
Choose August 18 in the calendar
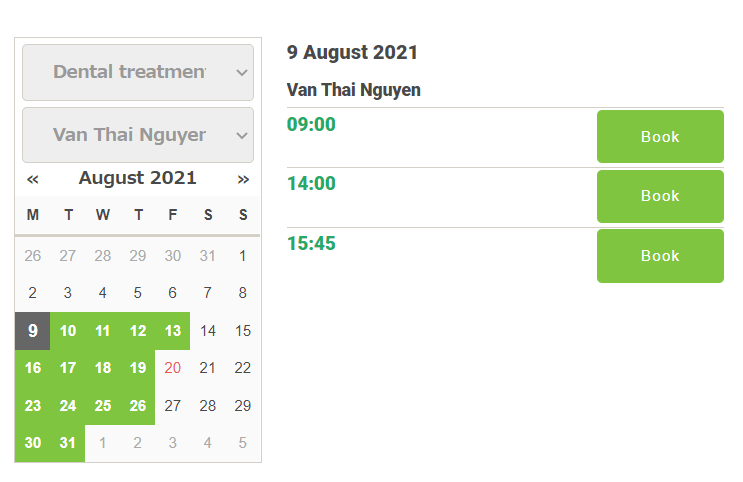point(103,368)
